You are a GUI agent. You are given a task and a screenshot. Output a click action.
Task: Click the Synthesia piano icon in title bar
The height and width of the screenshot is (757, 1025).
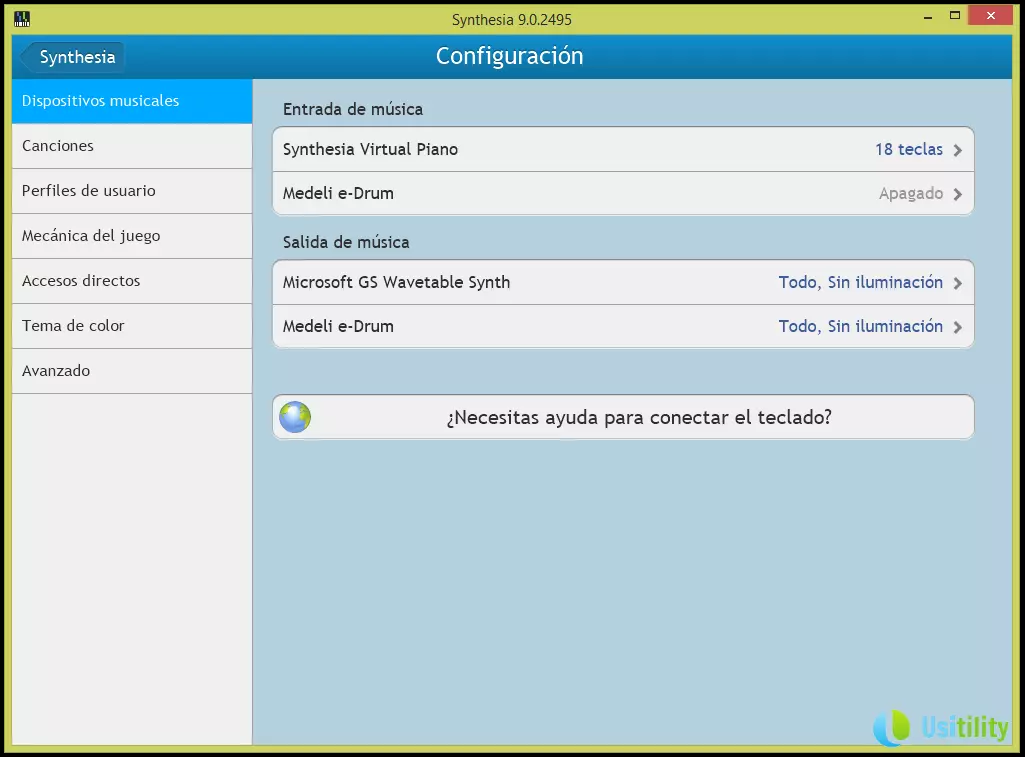pos(22,18)
